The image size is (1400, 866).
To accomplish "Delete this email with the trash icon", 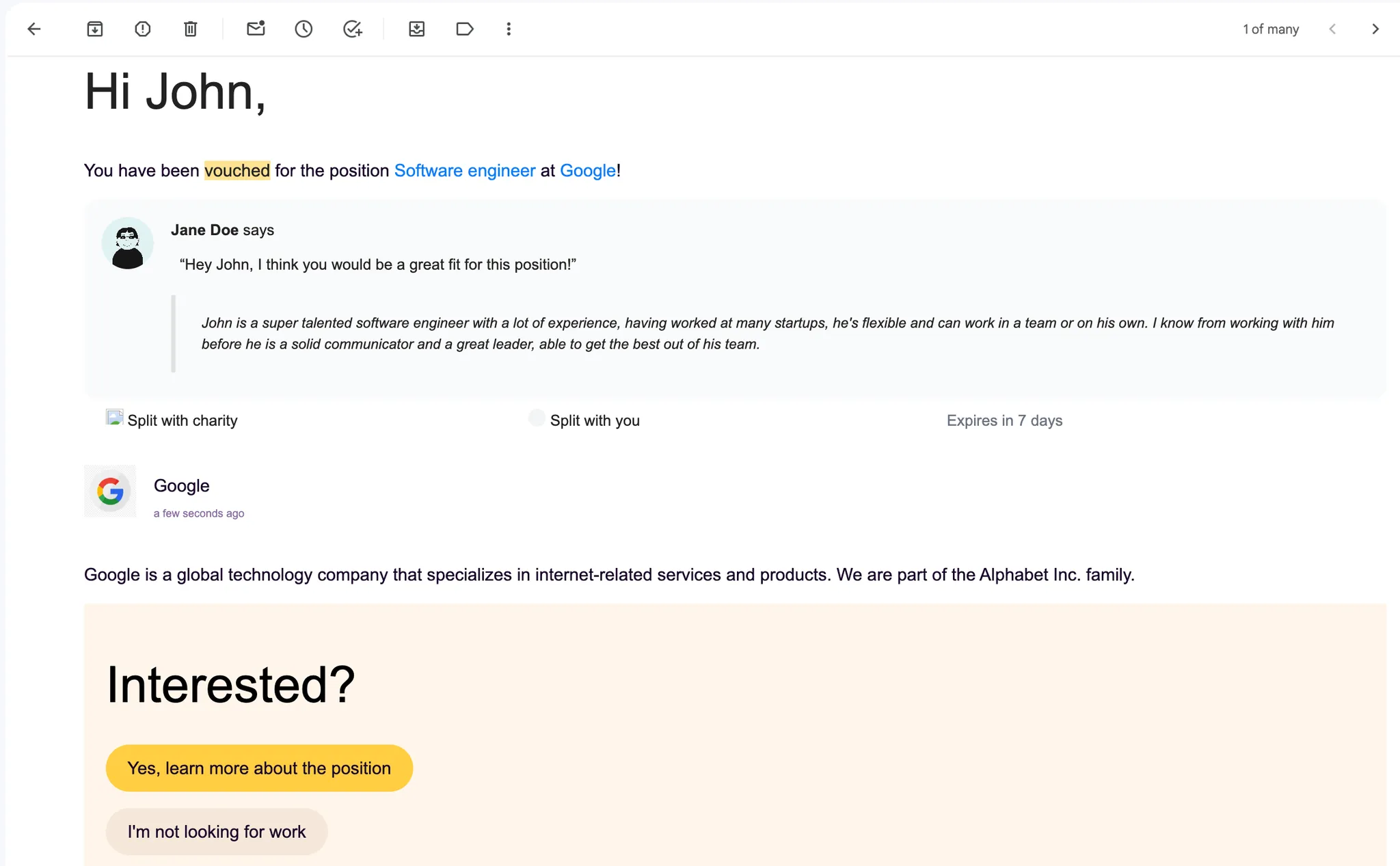I will tap(191, 29).
